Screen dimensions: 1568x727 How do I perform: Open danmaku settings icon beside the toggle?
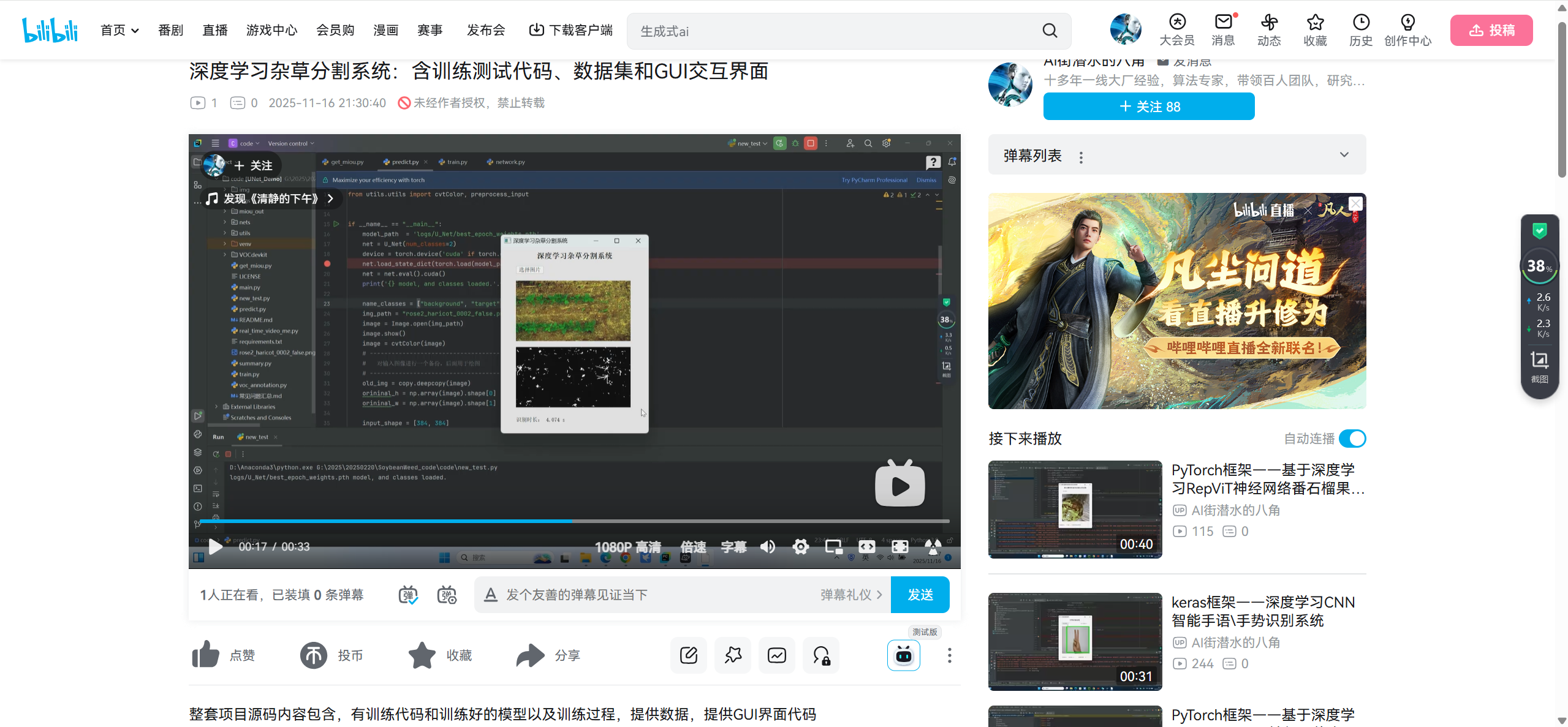point(447,595)
